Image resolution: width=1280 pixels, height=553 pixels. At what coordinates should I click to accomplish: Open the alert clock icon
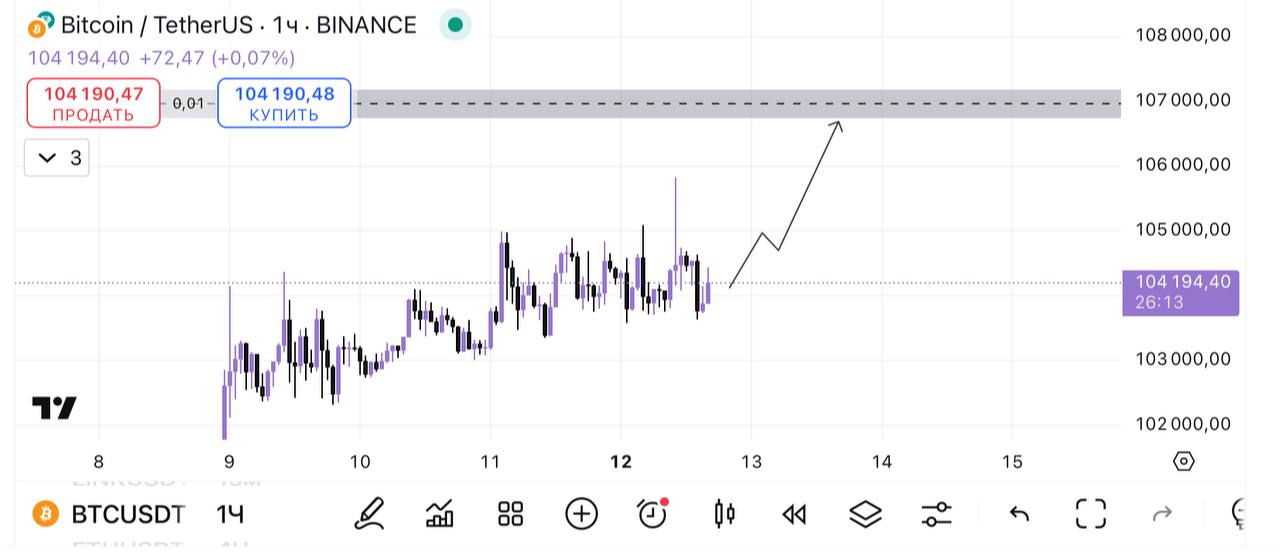coord(653,513)
